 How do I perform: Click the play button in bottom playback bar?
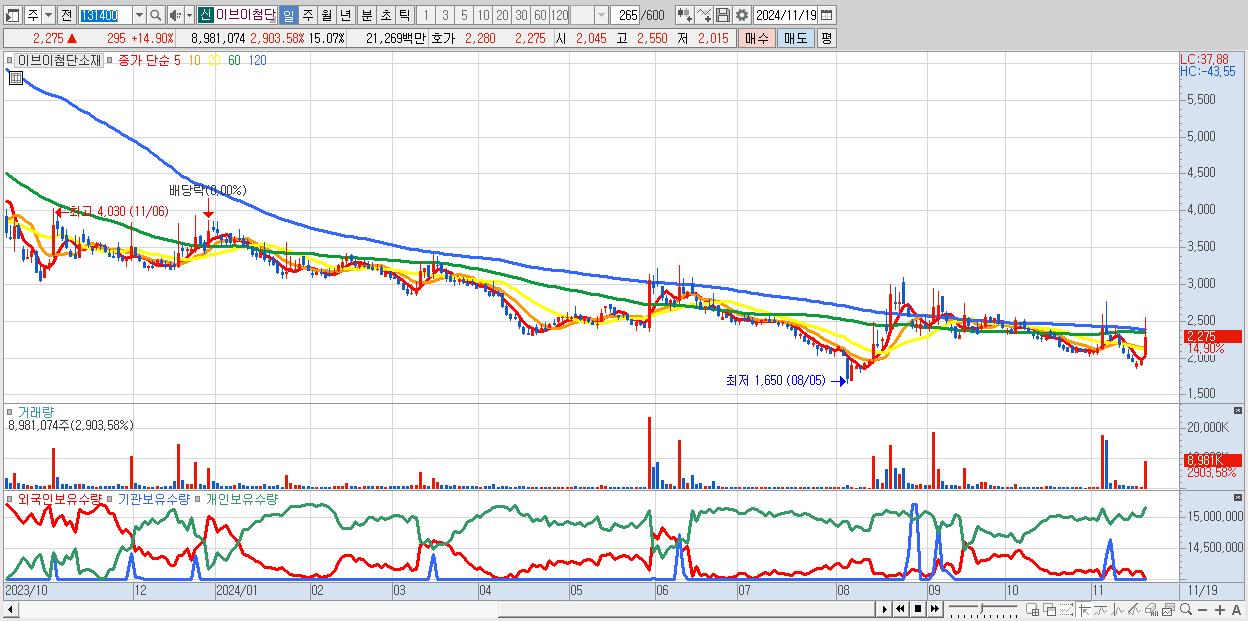(x=884, y=609)
